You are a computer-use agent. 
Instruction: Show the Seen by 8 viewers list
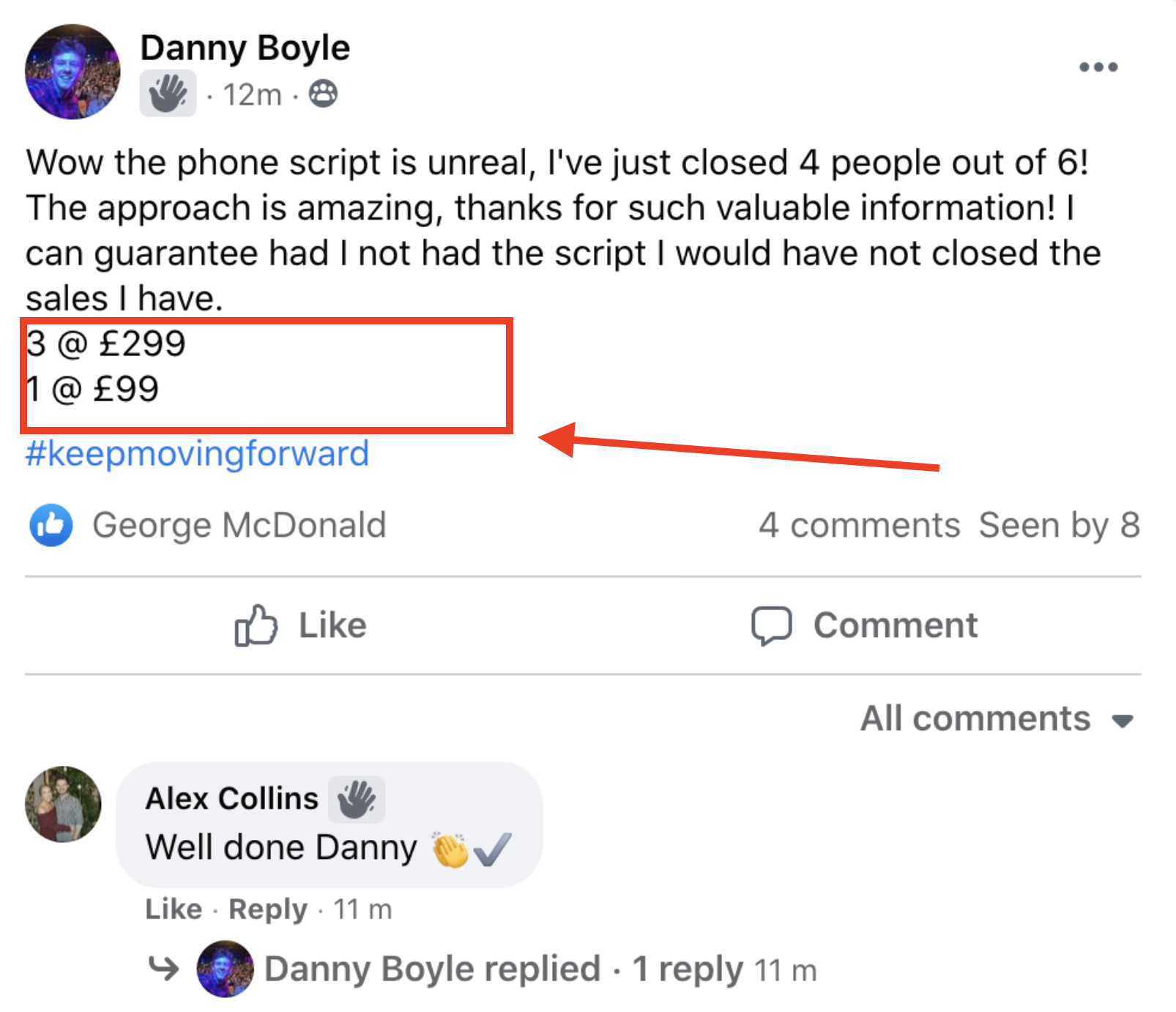click(1059, 525)
